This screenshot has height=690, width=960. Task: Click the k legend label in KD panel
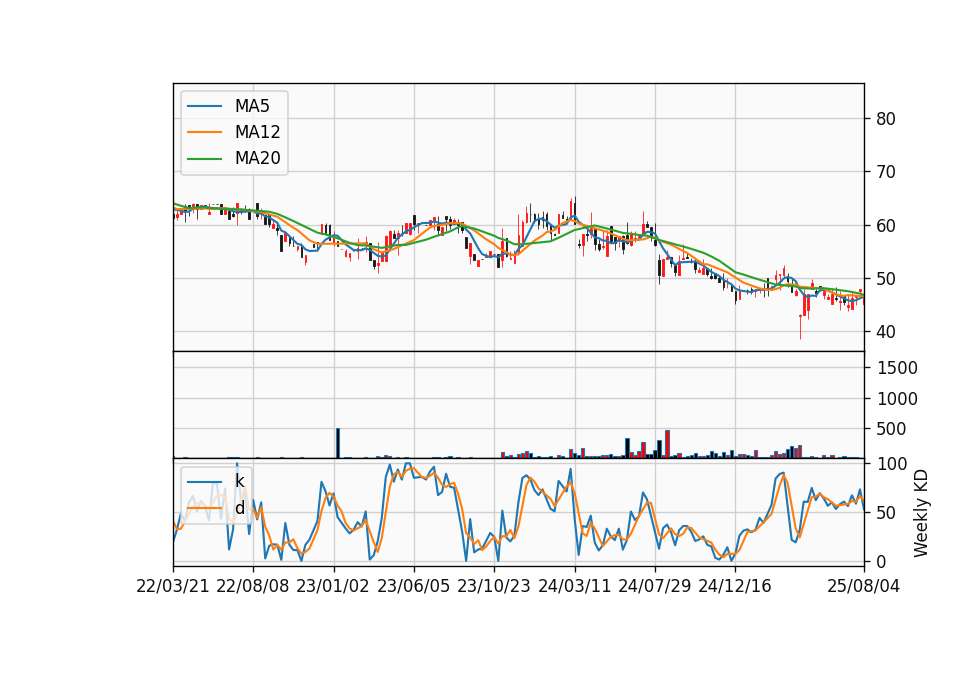coord(239,481)
